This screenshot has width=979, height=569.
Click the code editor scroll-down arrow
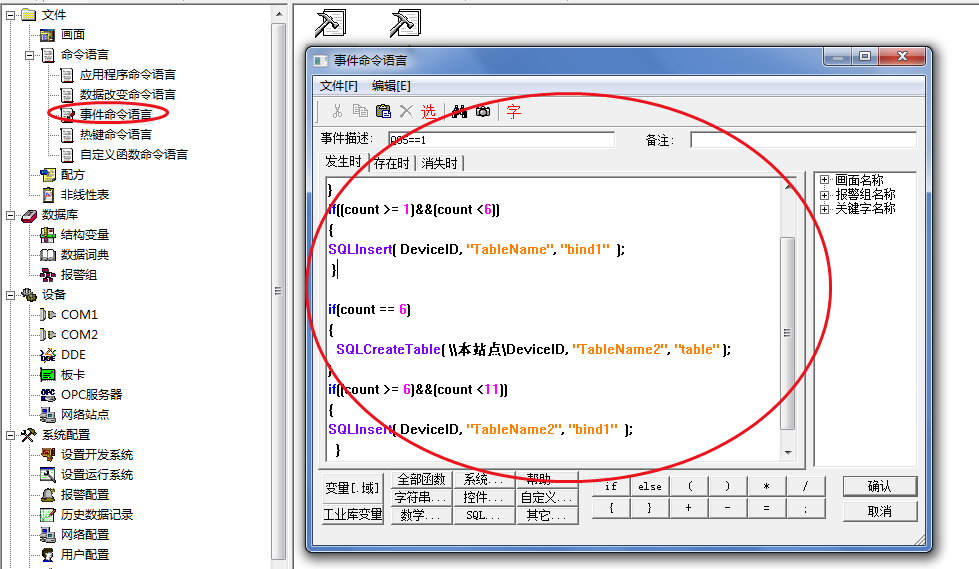click(788, 453)
